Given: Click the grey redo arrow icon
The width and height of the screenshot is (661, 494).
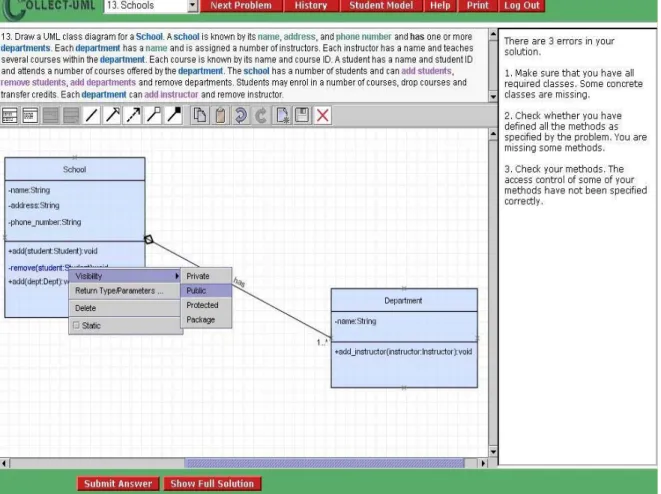Looking at the screenshot, I should pyautogui.click(x=261, y=115).
